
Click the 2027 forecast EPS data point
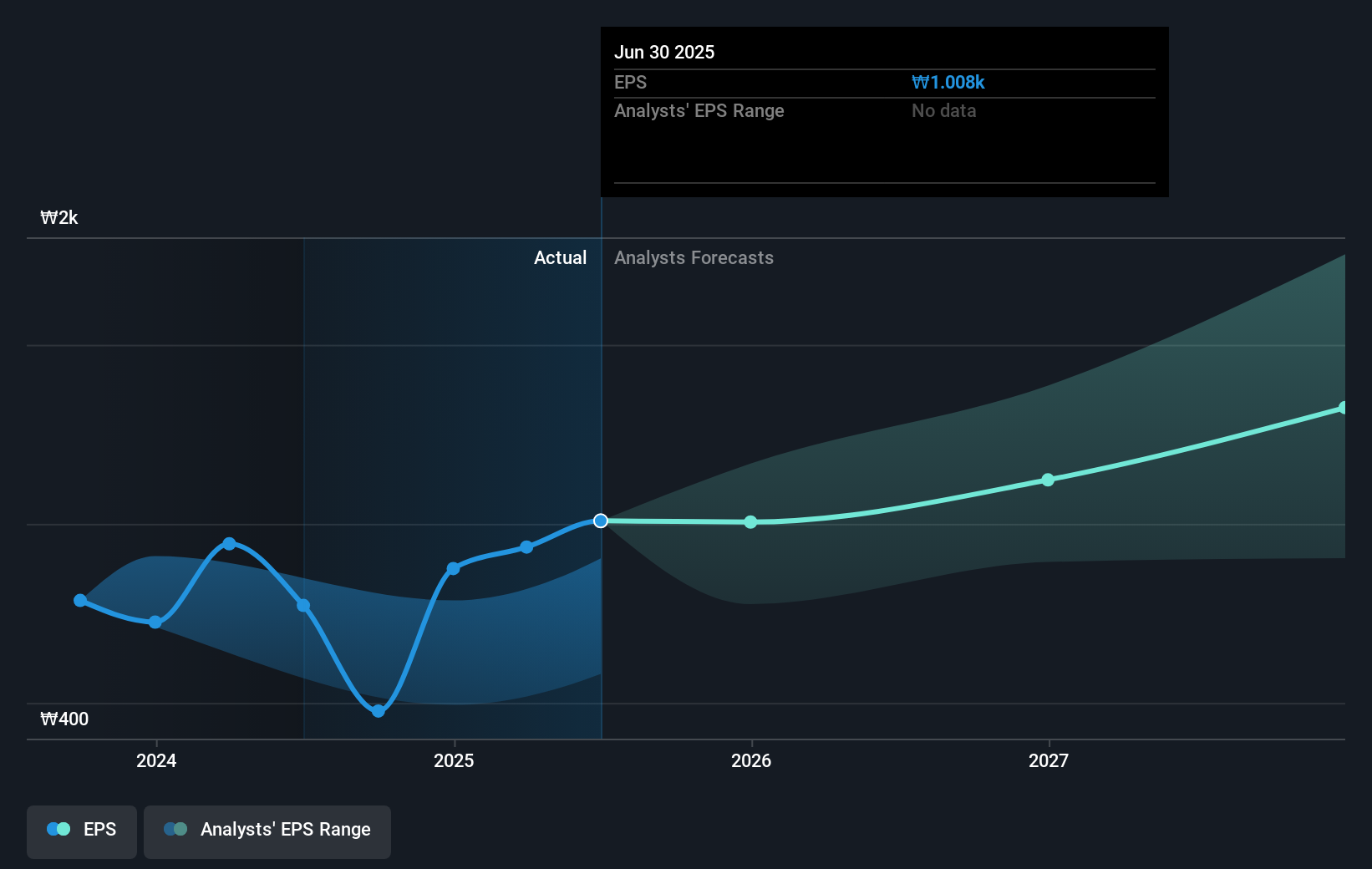(1048, 480)
